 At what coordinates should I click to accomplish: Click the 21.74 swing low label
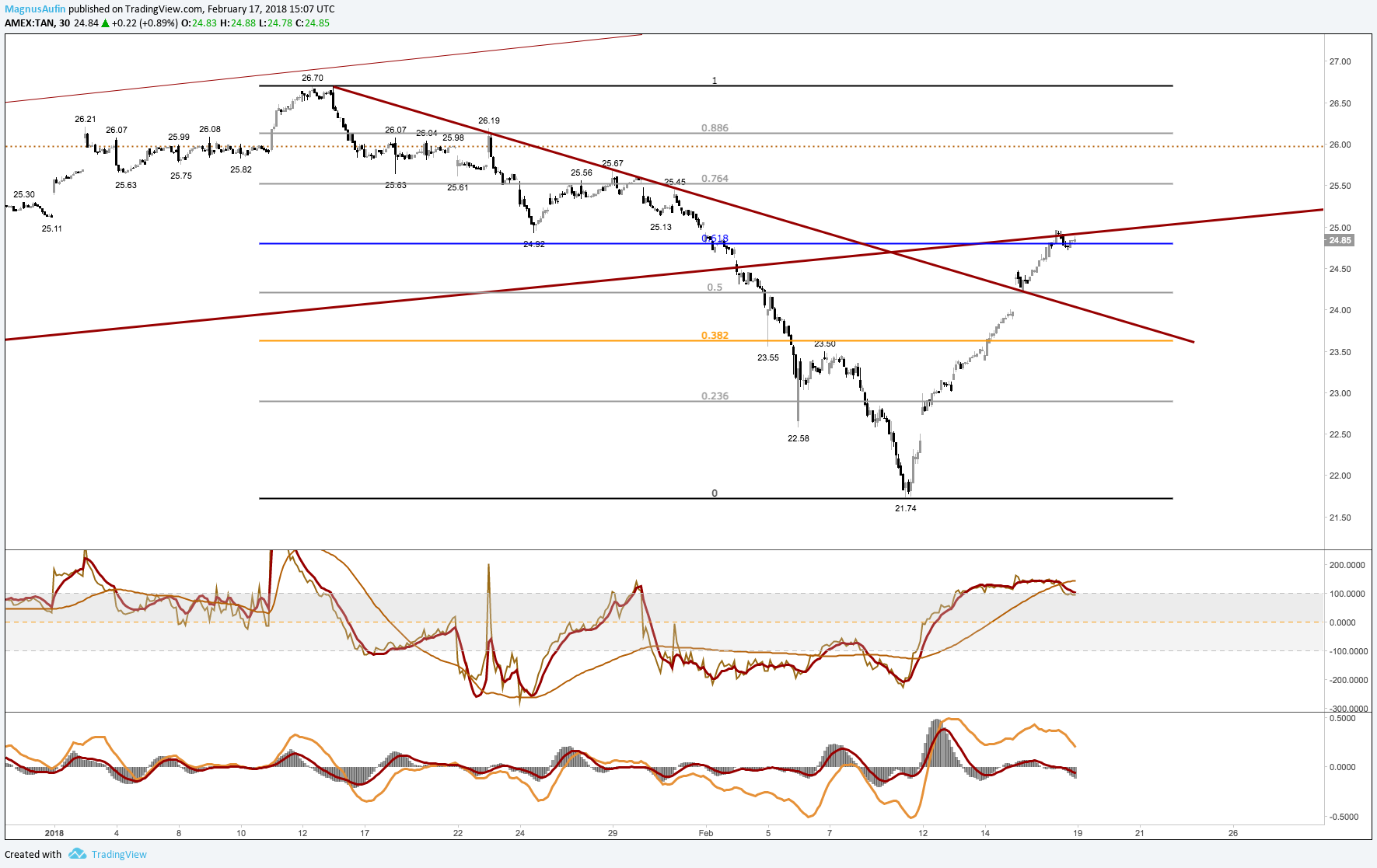pyautogui.click(x=906, y=508)
